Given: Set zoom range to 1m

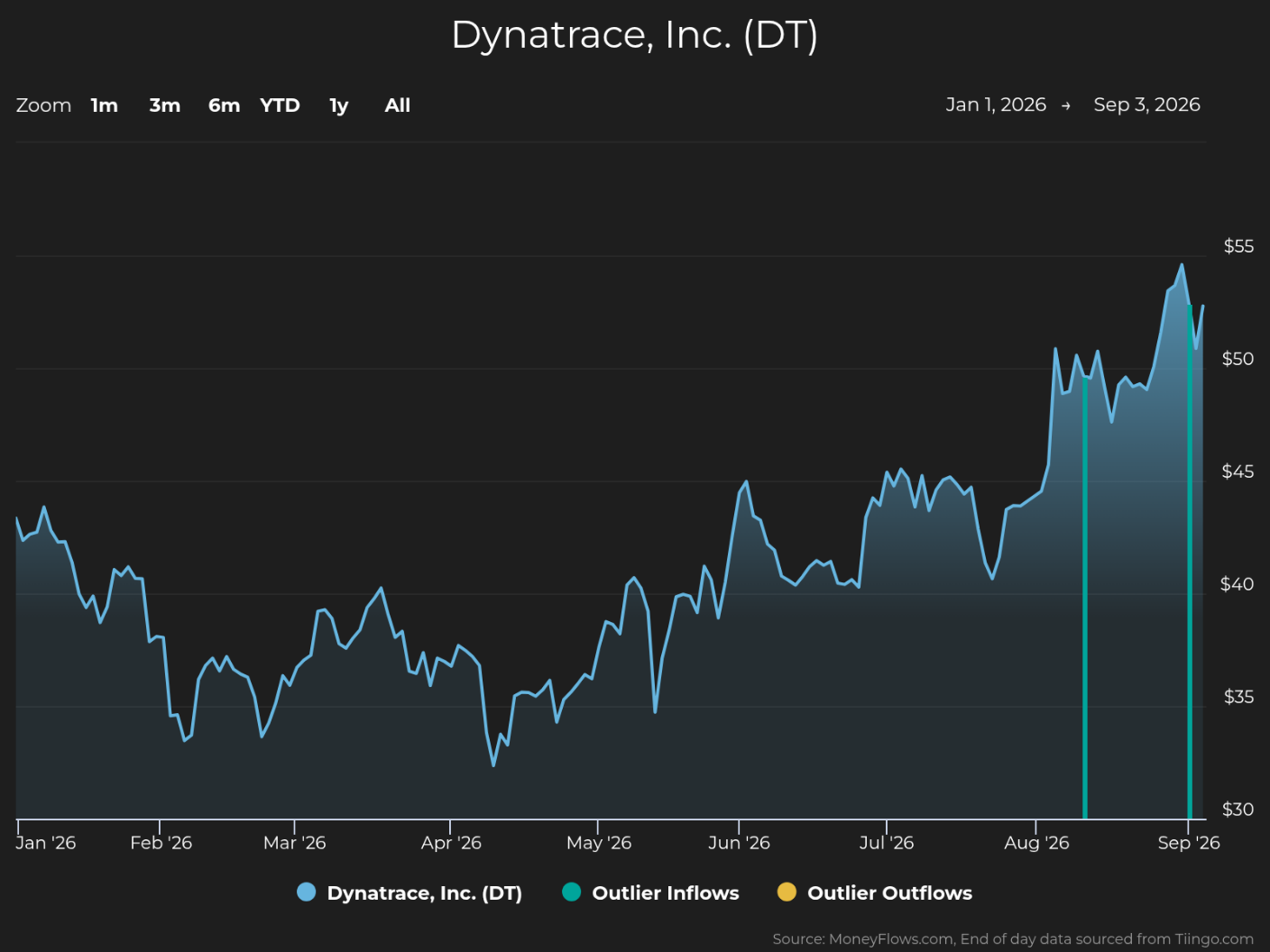Looking at the screenshot, I should 105,105.
